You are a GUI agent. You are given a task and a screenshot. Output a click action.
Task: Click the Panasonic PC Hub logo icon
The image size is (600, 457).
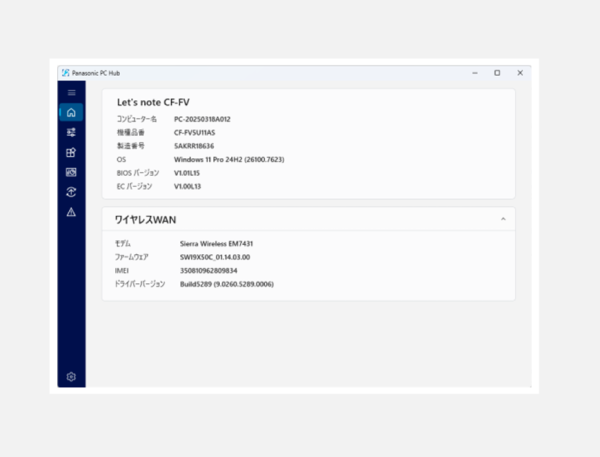(x=65, y=73)
